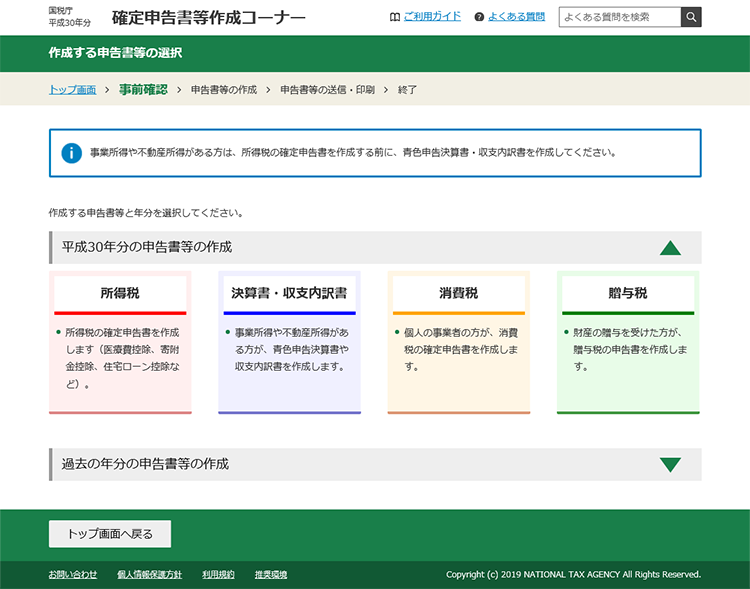
Task: Open the よくある質問 link
Action: click(x=516, y=17)
